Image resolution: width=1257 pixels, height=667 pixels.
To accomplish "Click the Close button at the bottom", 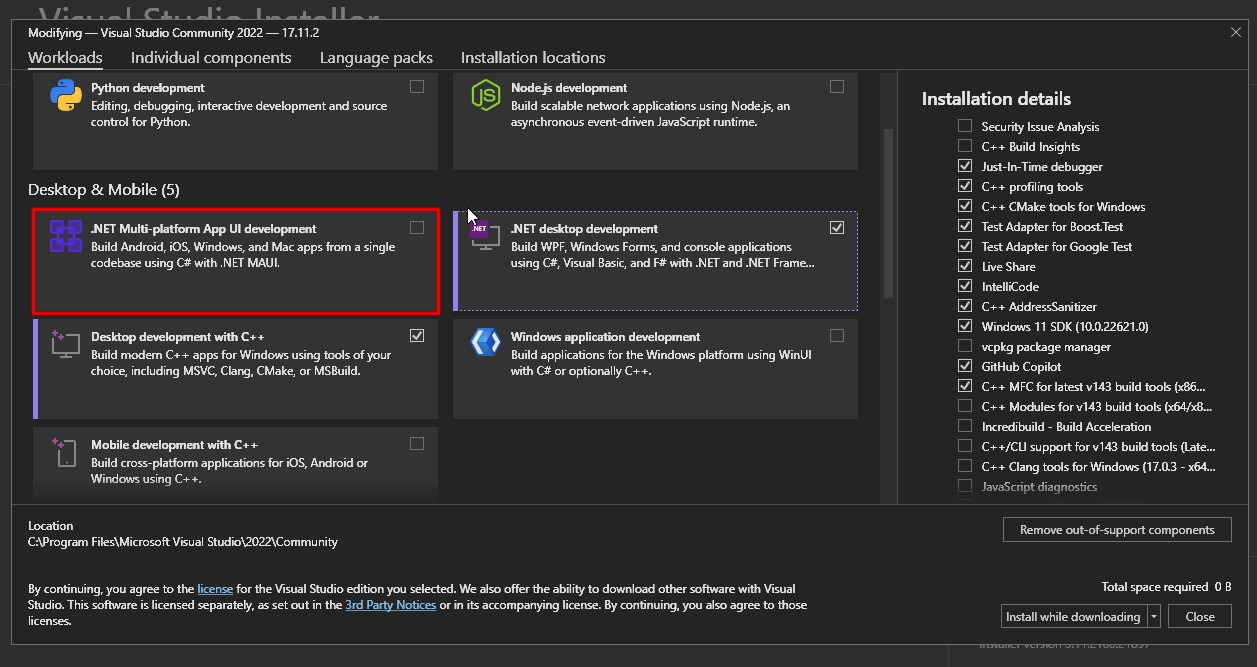I will (1200, 616).
